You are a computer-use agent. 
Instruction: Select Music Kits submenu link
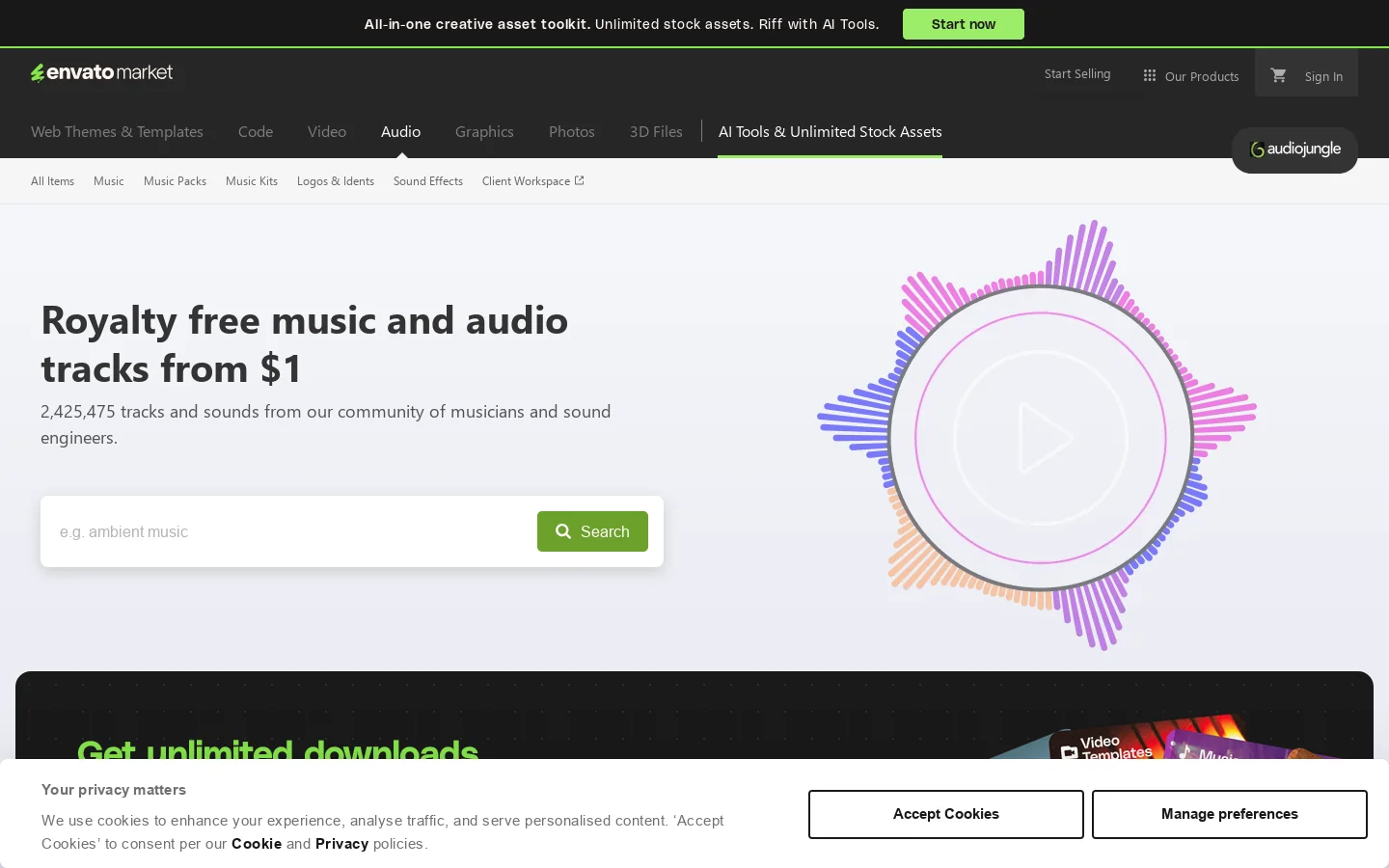pyautogui.click(x=252, y=181)
